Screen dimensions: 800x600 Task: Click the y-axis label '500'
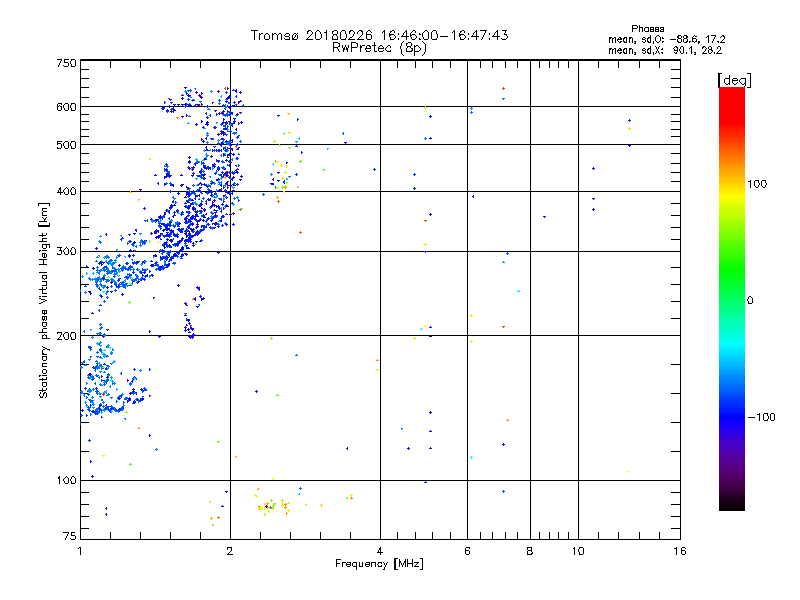coord(66,145)
